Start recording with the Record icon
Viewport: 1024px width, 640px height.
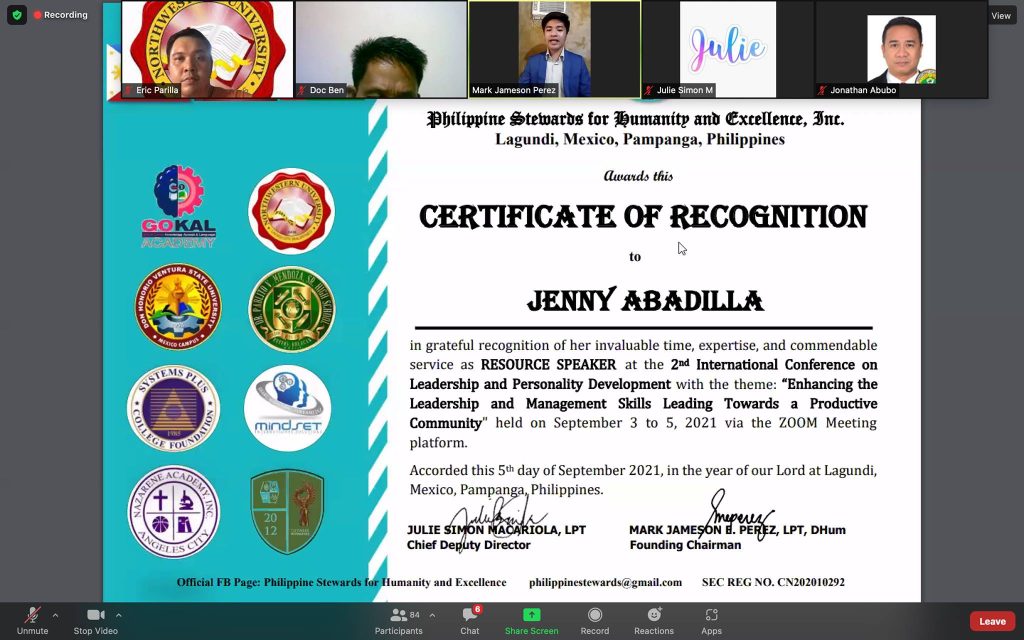pos(595,615)
